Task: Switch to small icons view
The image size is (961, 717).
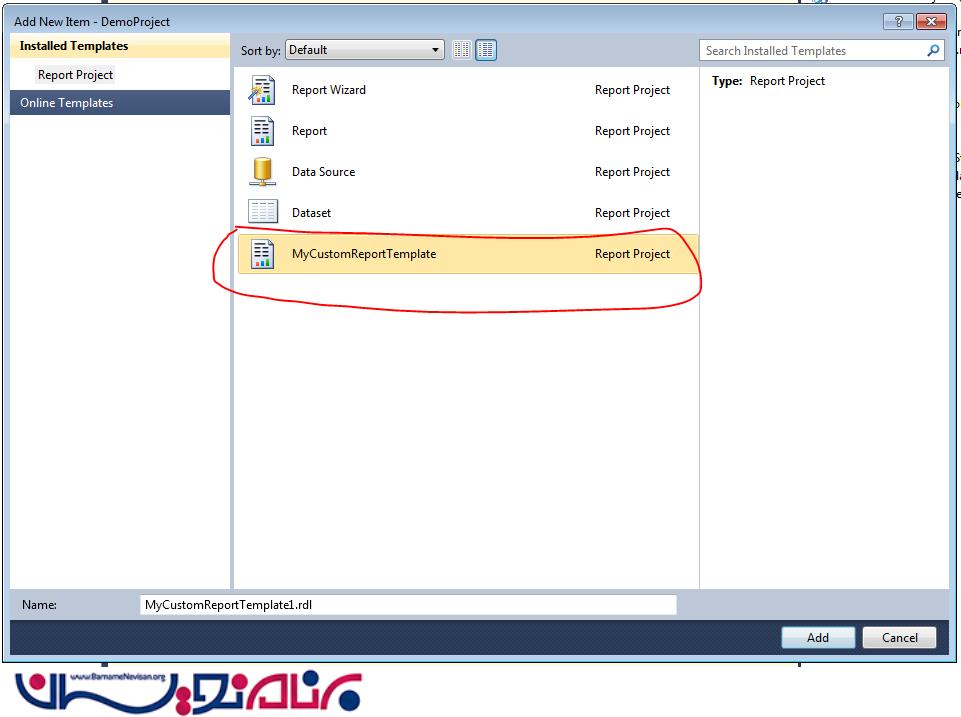Action: [462, 50]
